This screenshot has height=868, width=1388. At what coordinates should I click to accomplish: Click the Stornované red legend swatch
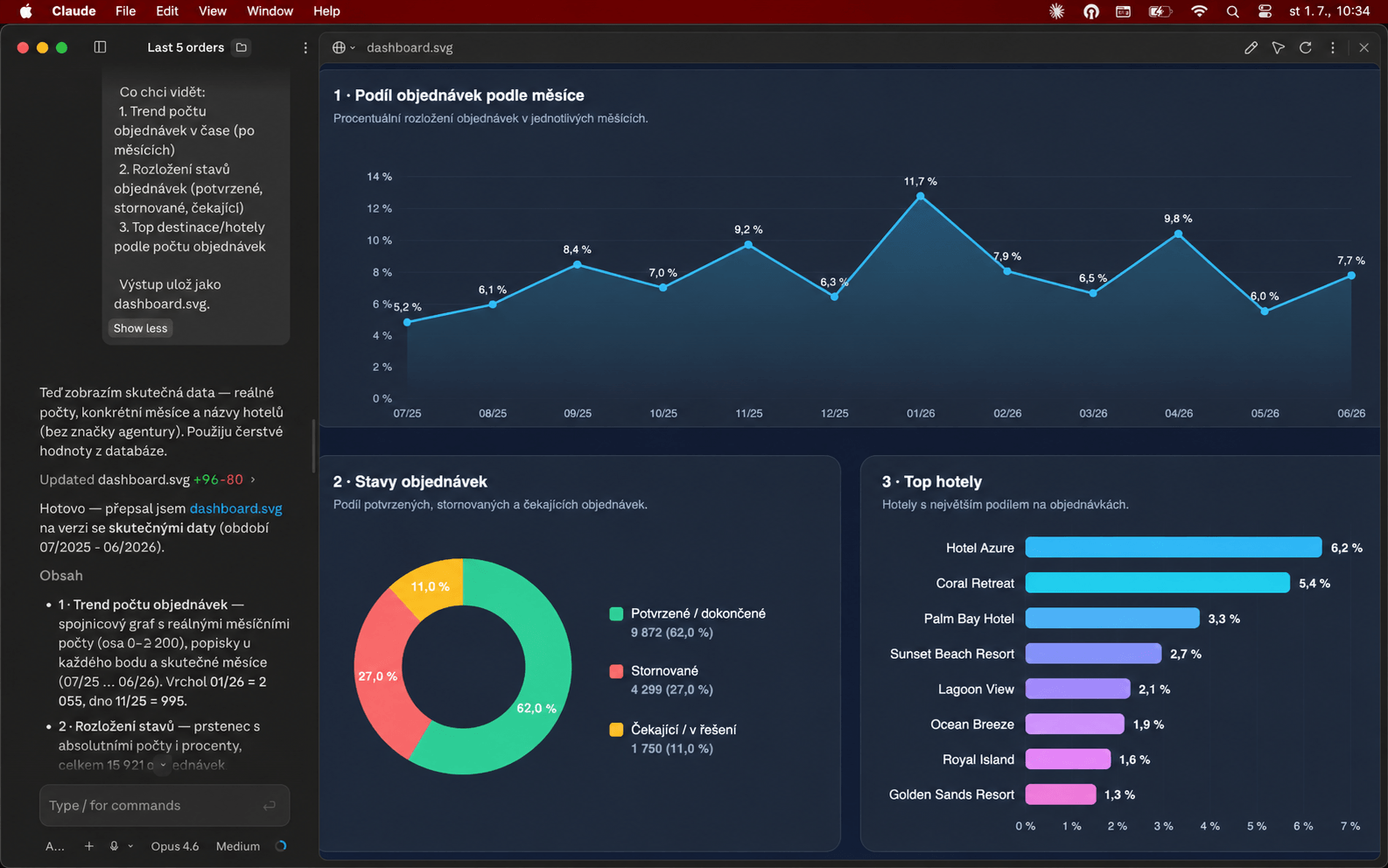[616, 671]
